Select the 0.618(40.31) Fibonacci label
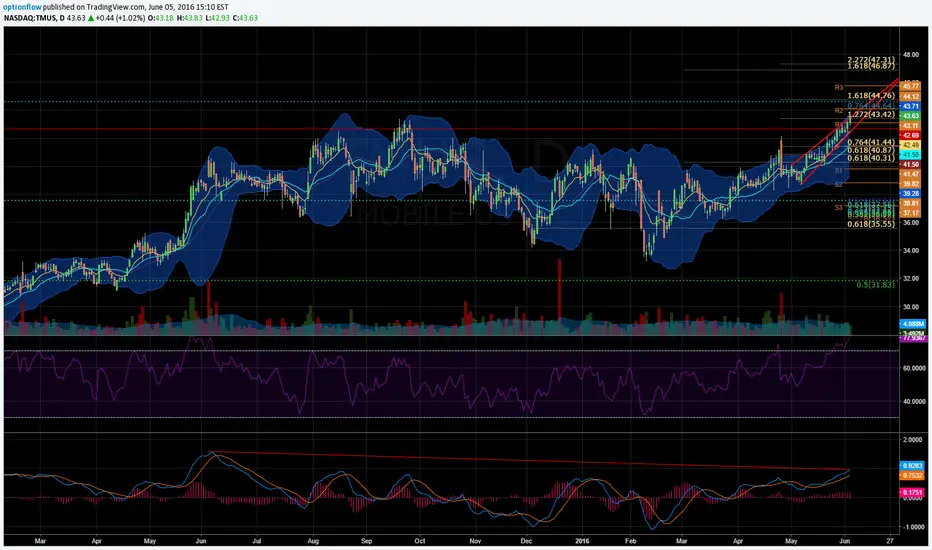 871,158
